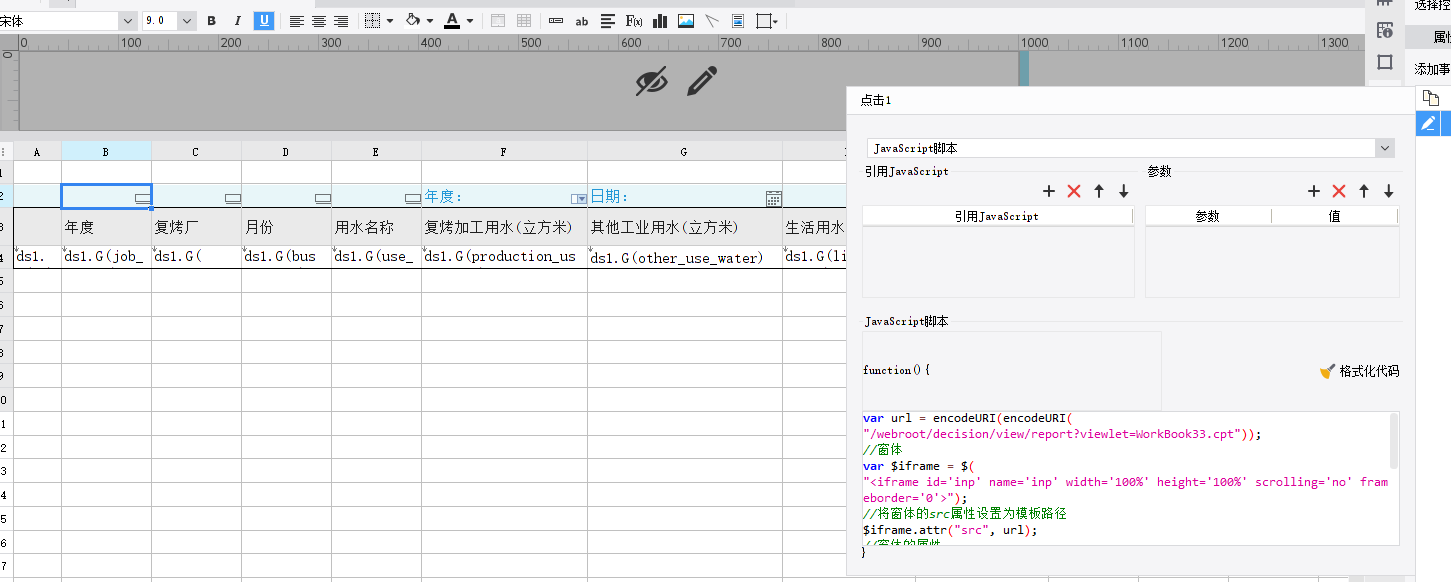1451x582 pixels.
Task: Toggle the underline button
Action: click(x=264, y=21)
